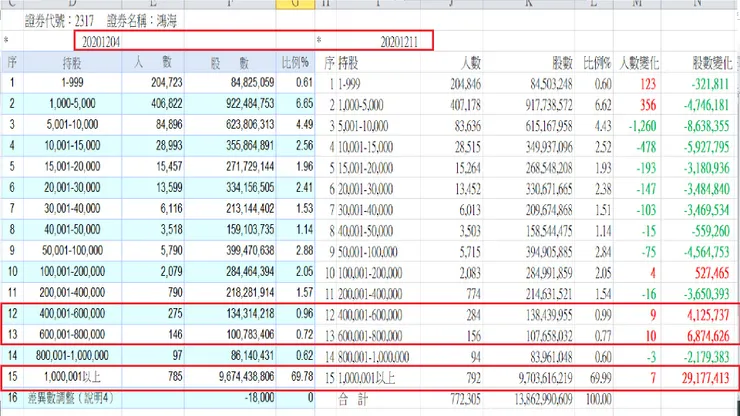The width and height of the screenshot is (740, 416).
Task: Click the red 29,177,413 share change cell
Action: click(x=706, y=378)
